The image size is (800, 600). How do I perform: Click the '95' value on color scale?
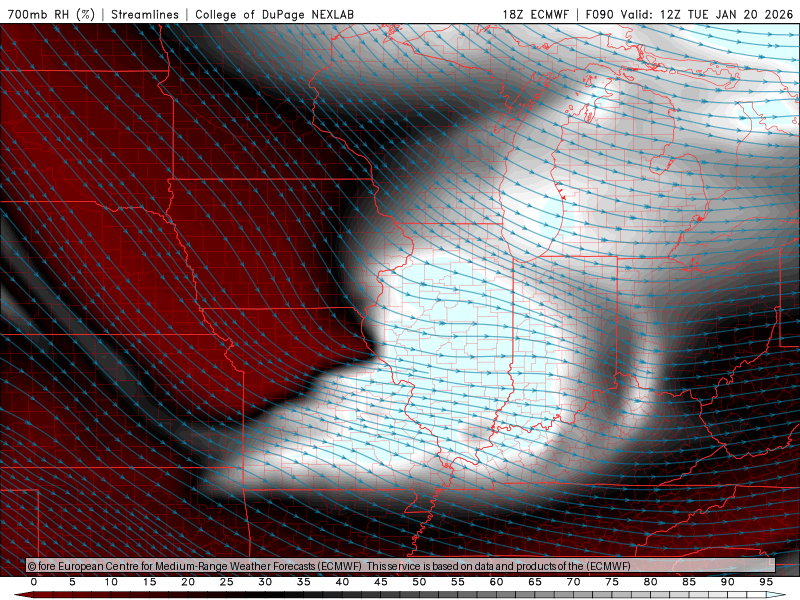click(766, 582)
